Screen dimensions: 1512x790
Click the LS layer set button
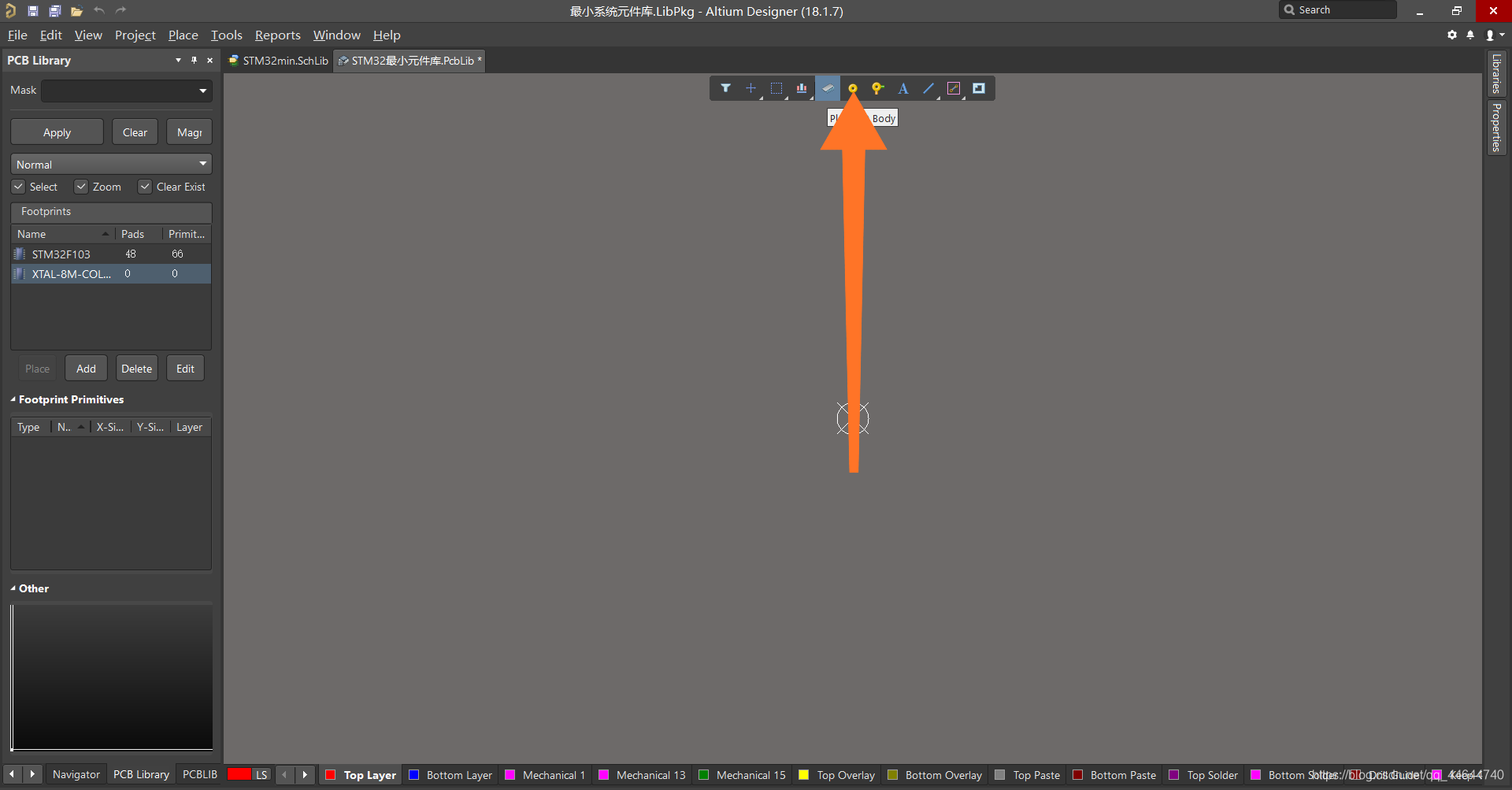[x=261, y=775]
